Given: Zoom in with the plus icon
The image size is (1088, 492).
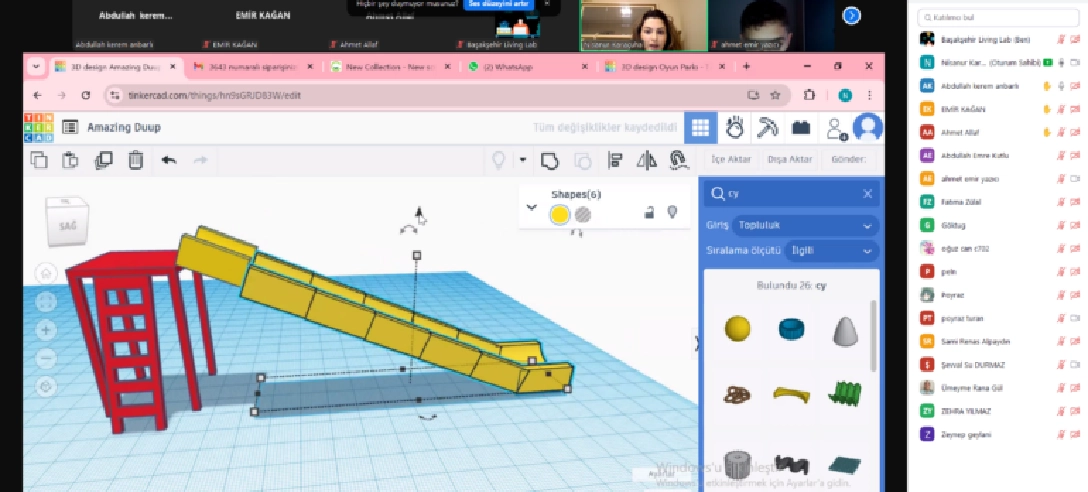Looking at the screenshot, I should [46, 330].
